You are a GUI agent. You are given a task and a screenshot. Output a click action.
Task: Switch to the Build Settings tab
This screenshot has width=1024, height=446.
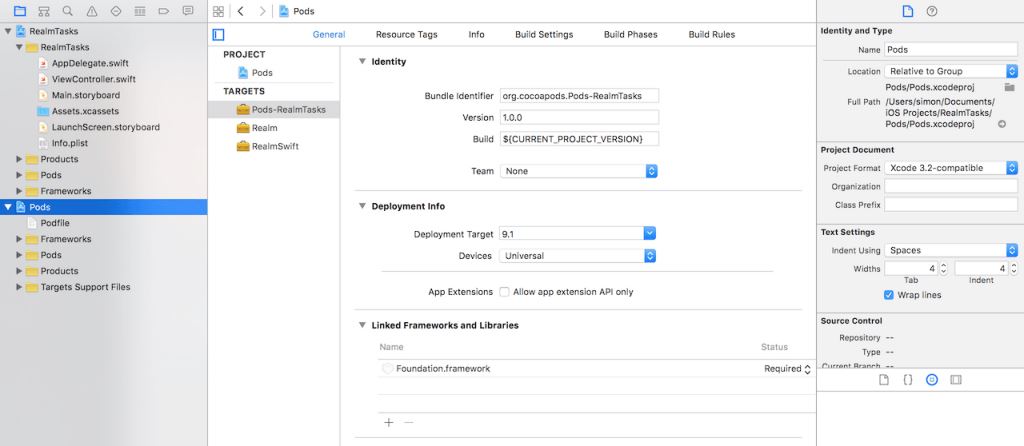[544, 34]
